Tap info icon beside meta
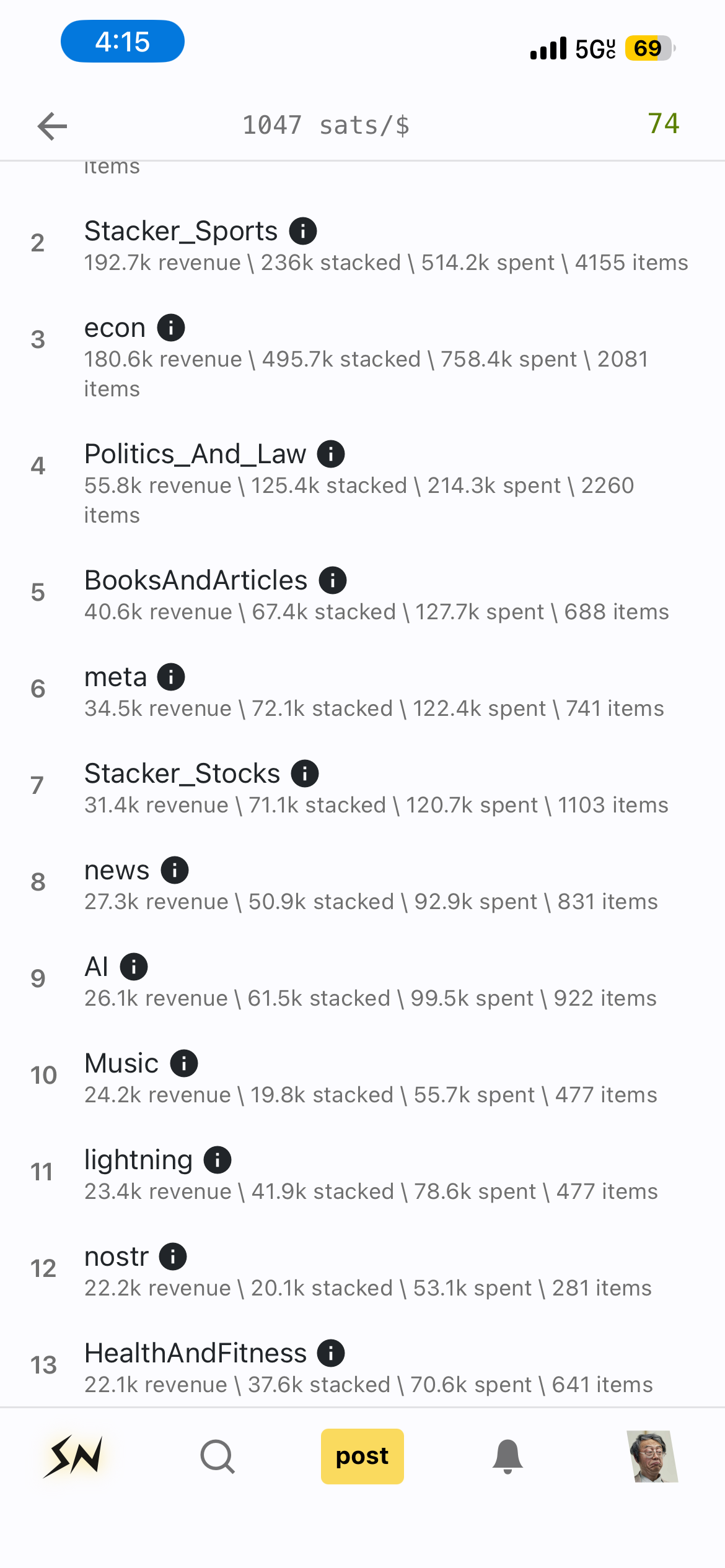This screenshot has height=1568, width=725. click(x=171, y=677)
